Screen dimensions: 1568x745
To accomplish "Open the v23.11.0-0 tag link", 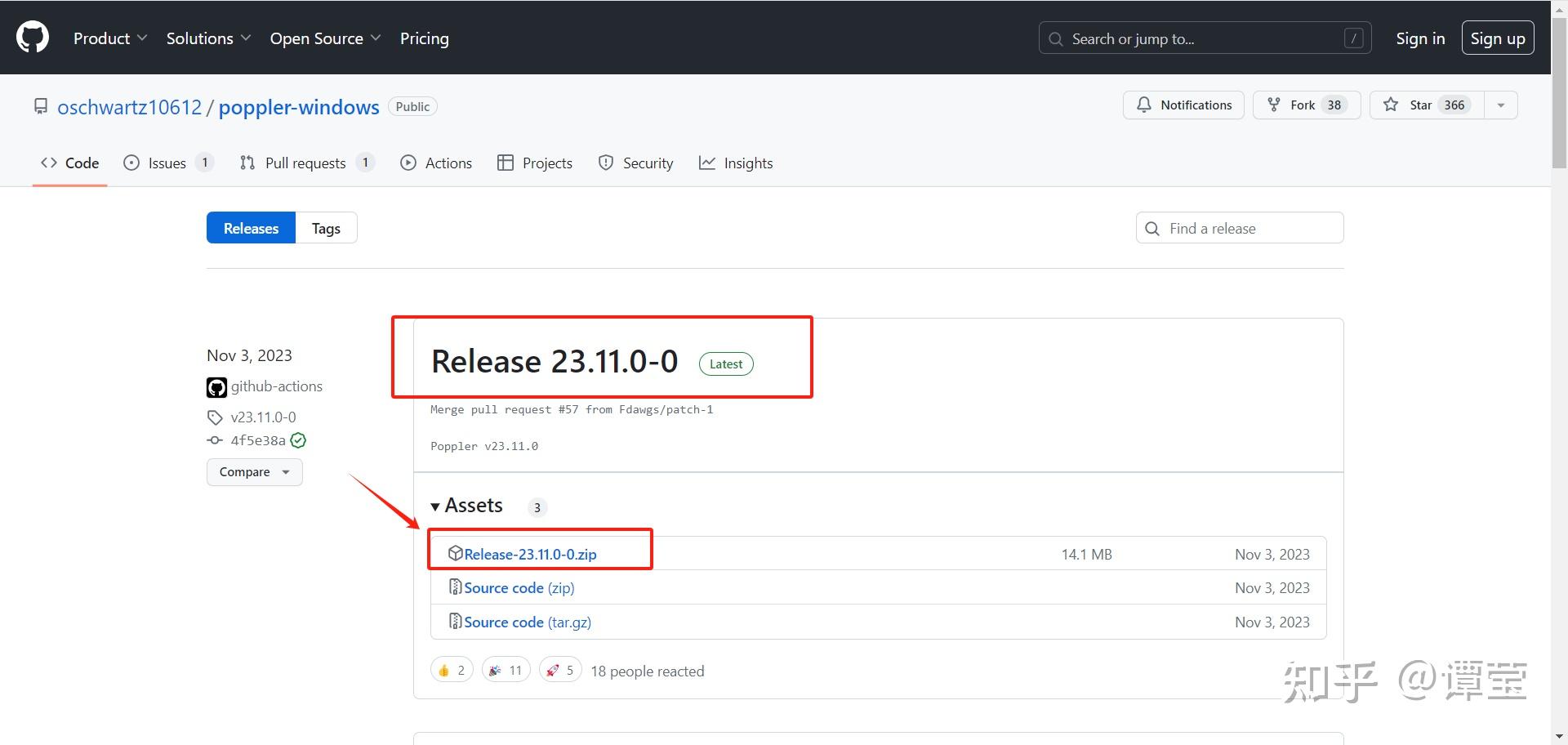I will [x=263, y=417].
